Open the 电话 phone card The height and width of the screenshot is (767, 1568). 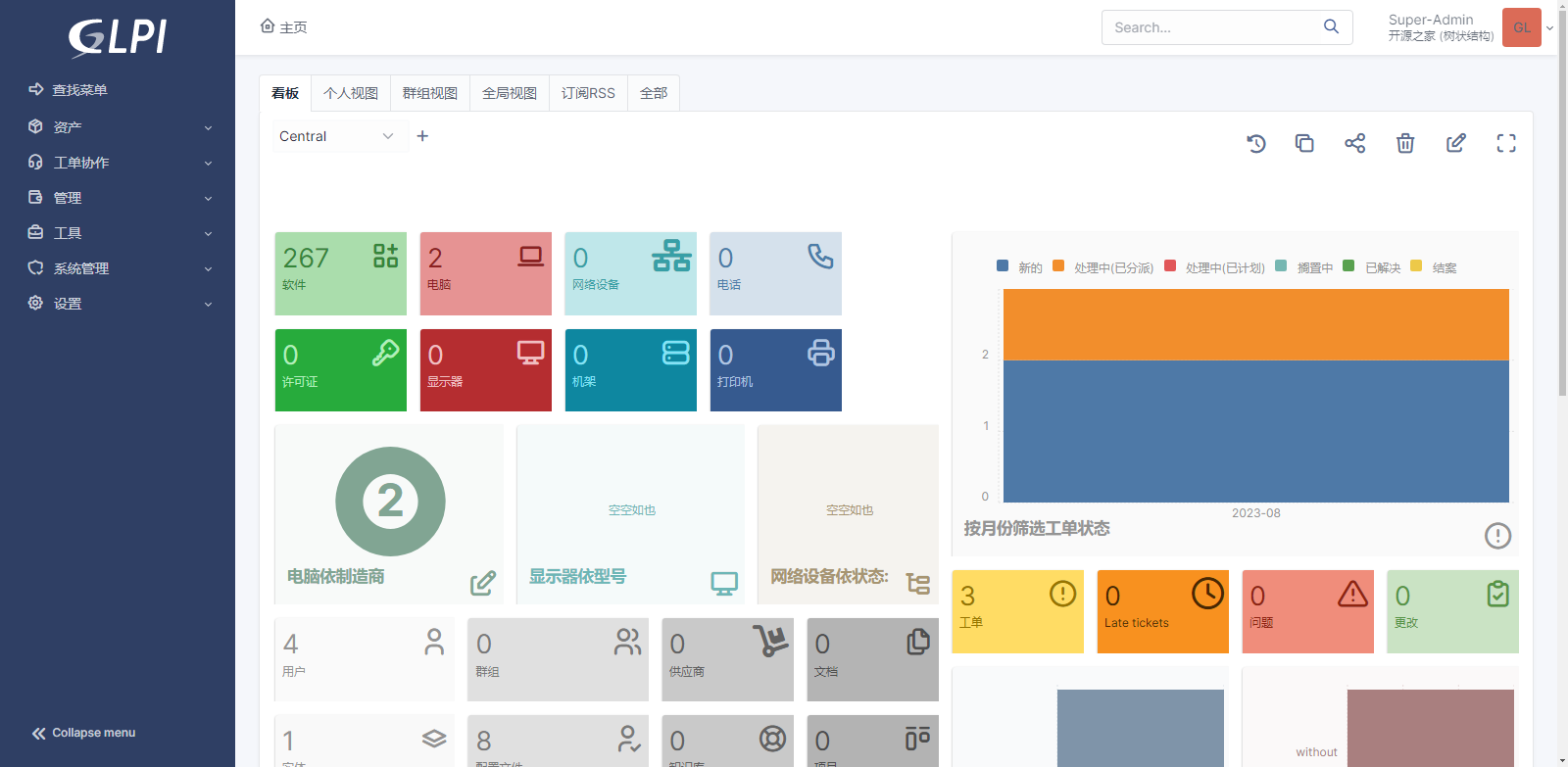(776, 273)
